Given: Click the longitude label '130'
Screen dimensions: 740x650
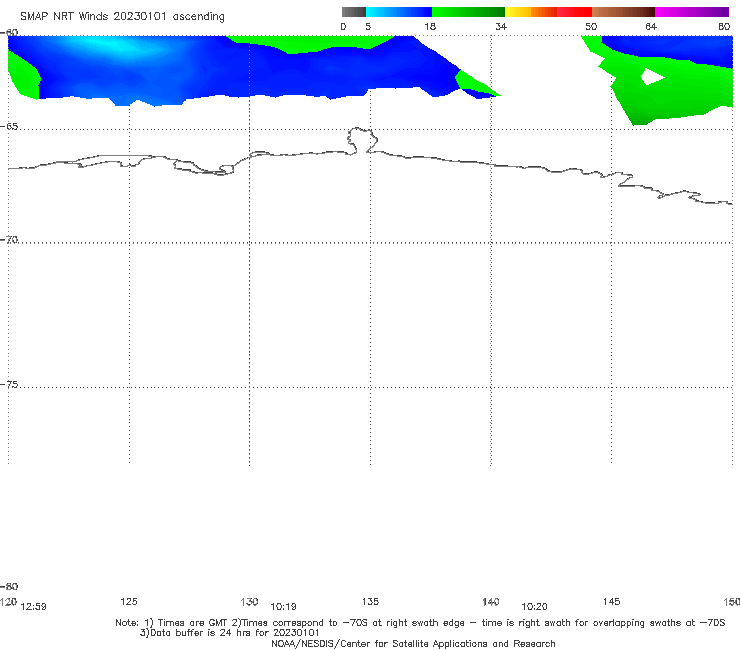Looking at the screenshot, I should [x=249, y=602].
